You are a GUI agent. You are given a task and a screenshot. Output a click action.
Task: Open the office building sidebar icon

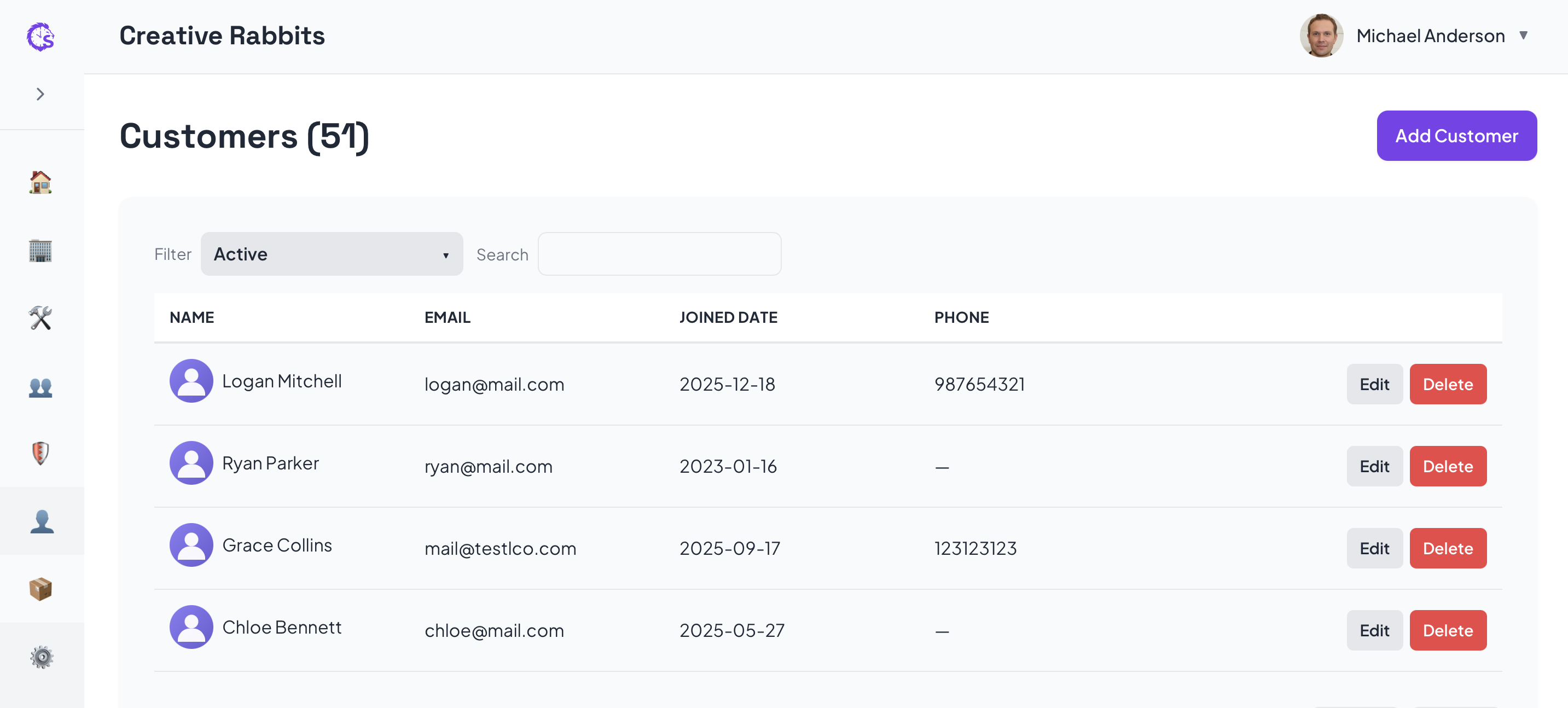click(41, 251)
